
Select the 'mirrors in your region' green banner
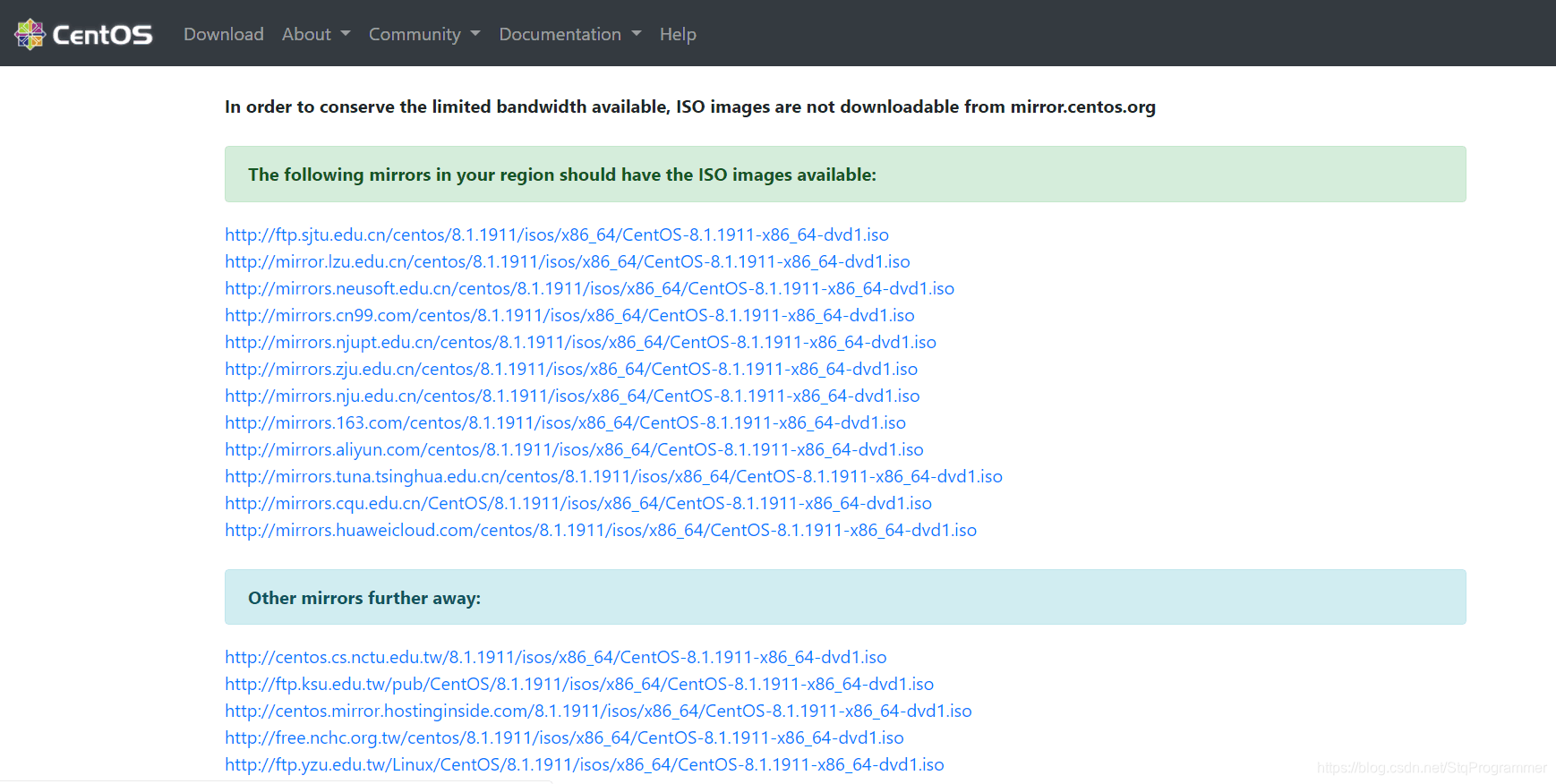(x=845, y=175)
